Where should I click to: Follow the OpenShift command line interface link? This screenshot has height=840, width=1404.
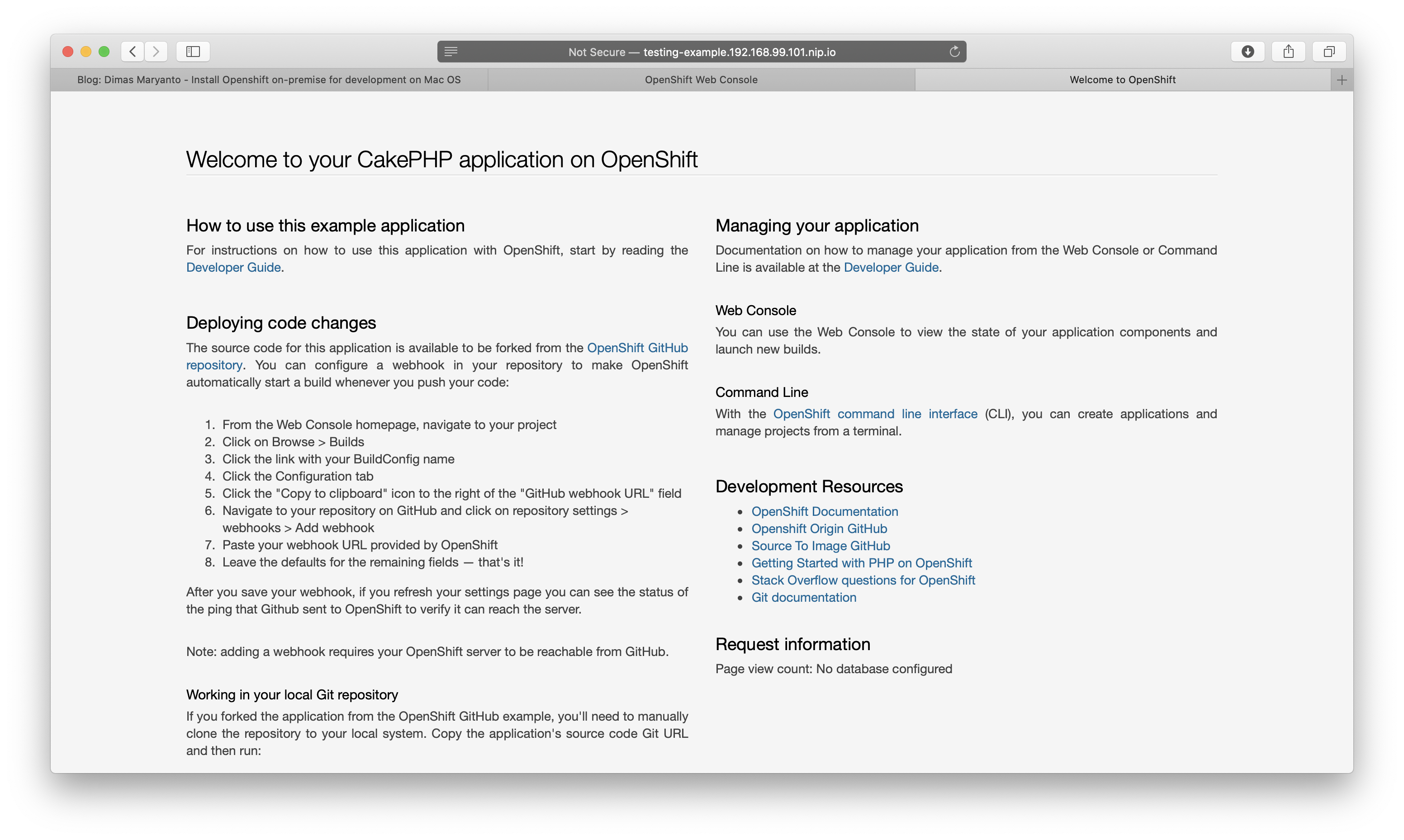tap(875, 414)
